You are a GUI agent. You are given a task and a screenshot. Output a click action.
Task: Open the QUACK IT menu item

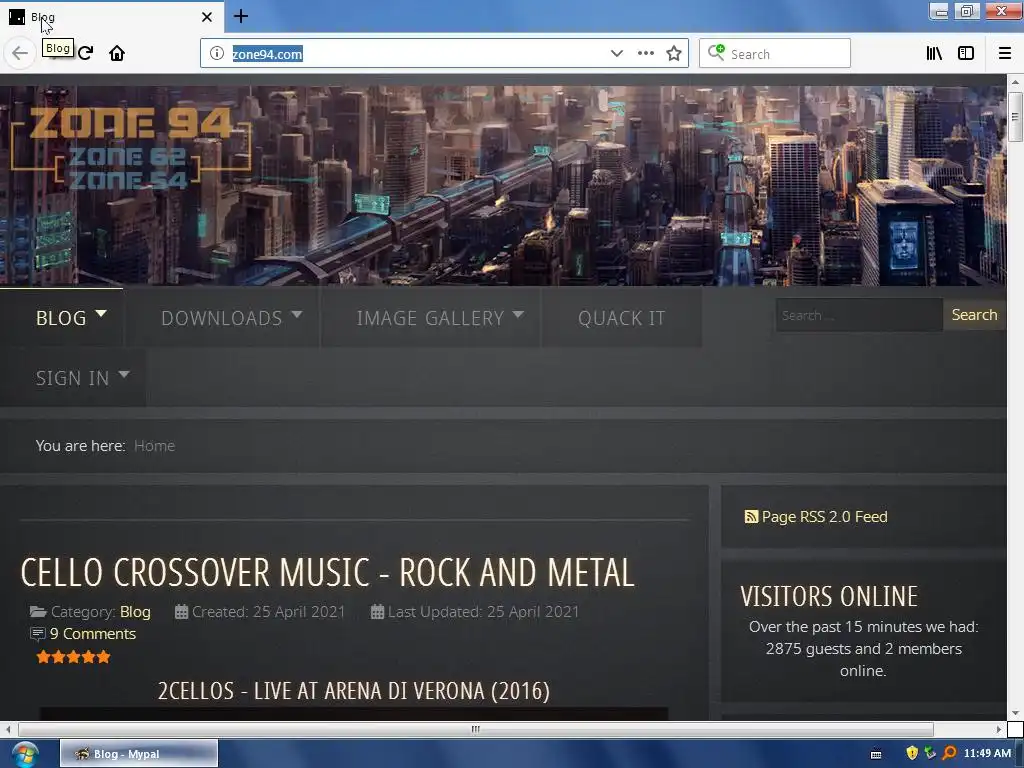point(621,318)
